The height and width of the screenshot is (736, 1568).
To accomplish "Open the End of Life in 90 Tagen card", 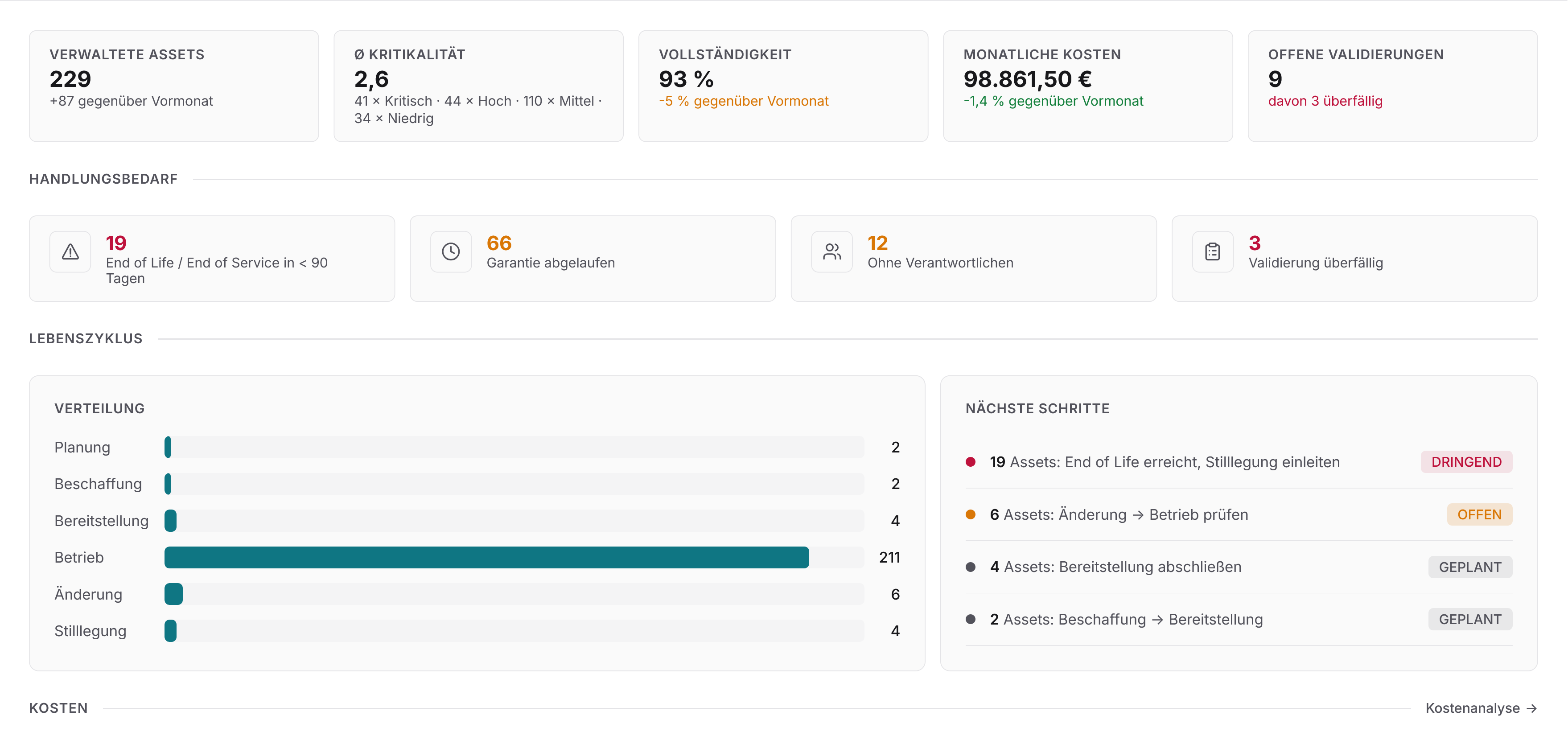I will tap(212, 259).
